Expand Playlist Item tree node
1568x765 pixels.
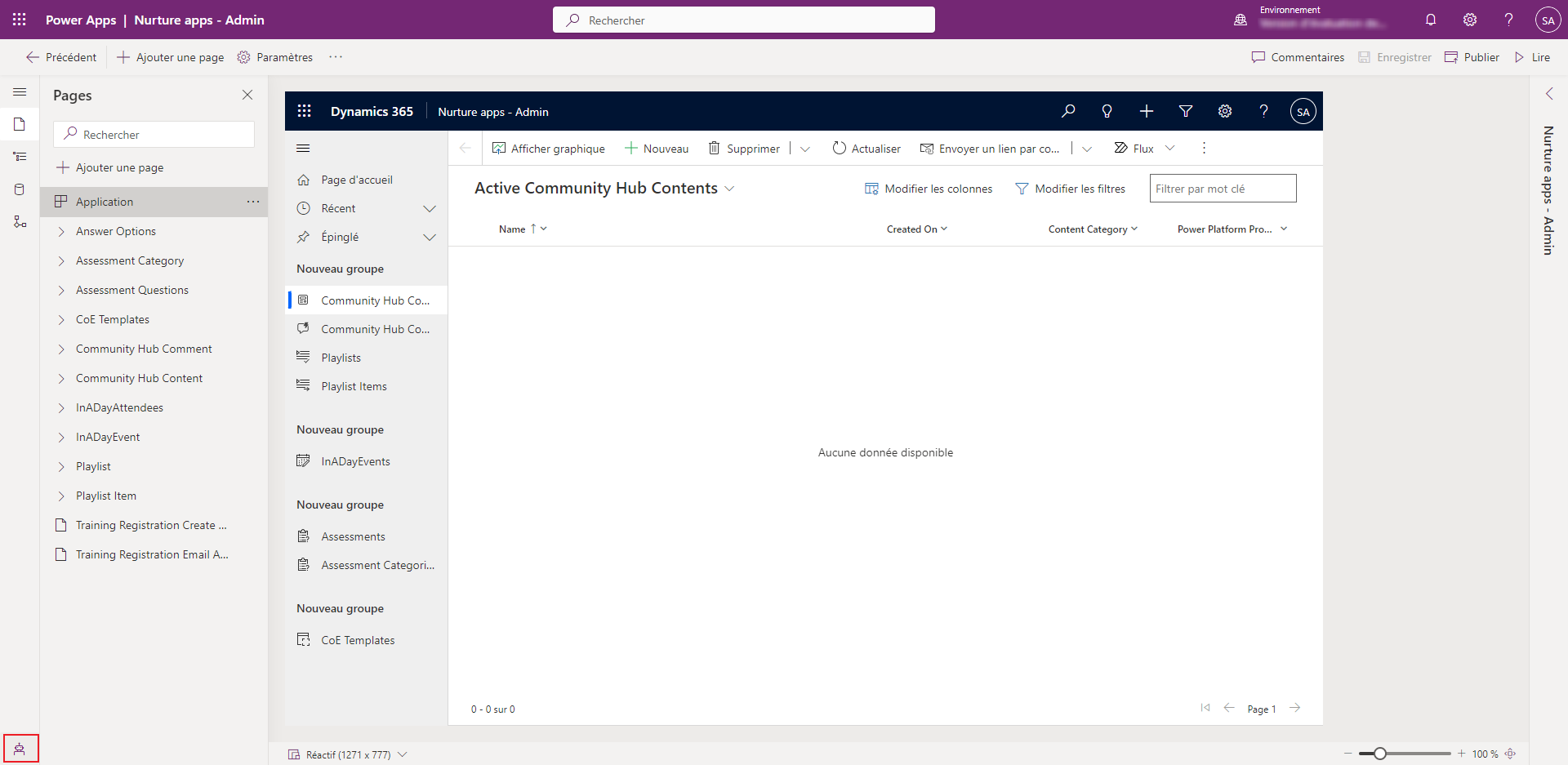click(61, 496)
